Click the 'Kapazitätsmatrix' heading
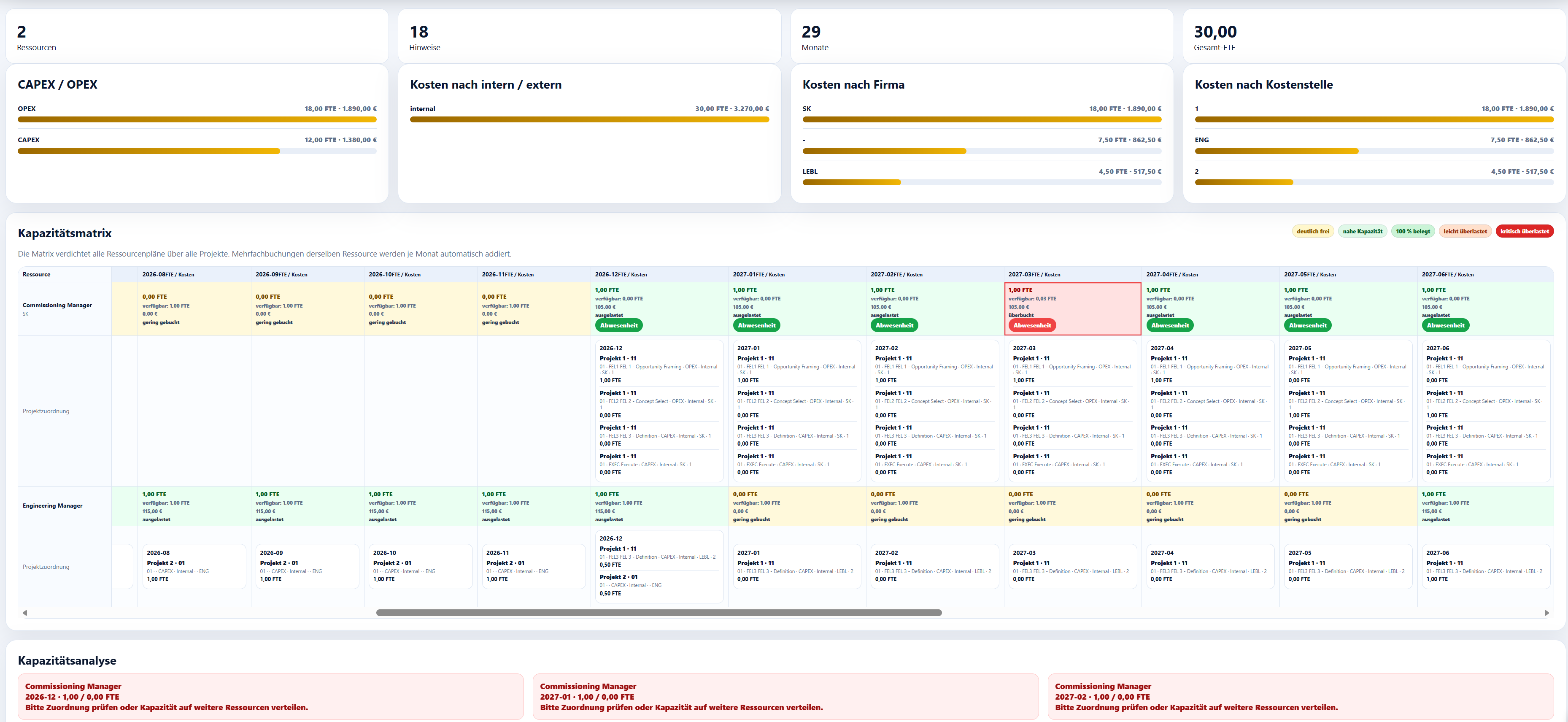Image resolution: width=1568 pixels, height=722 pixels. [x=65, y=233]
